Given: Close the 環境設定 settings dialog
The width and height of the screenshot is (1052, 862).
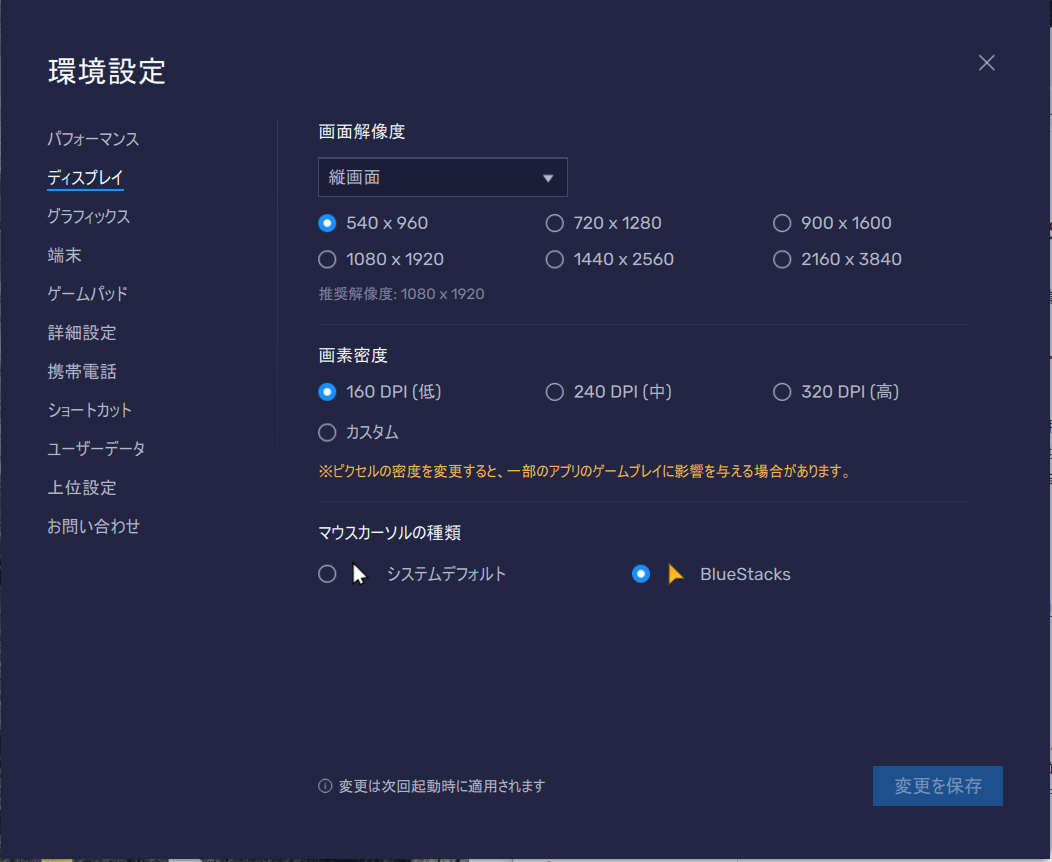Looking at the screenshot, I should coord(987,63).
